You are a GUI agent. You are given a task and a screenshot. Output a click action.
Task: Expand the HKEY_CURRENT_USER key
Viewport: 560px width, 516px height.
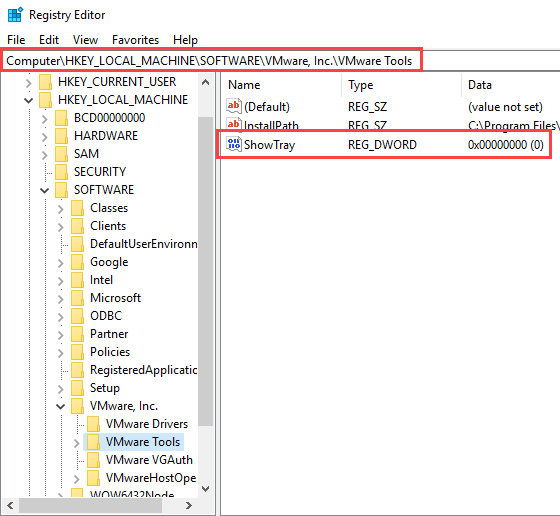(x=29, y=83)
